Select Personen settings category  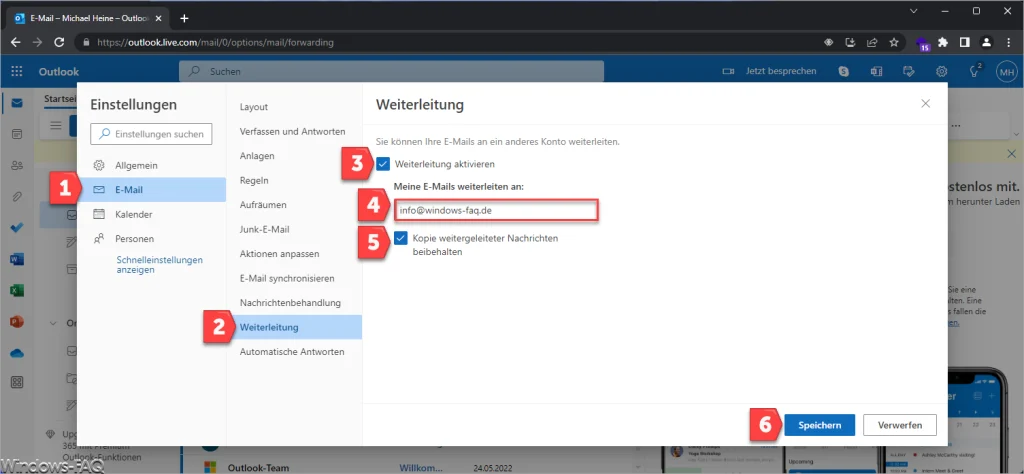[x=152, y=239]
